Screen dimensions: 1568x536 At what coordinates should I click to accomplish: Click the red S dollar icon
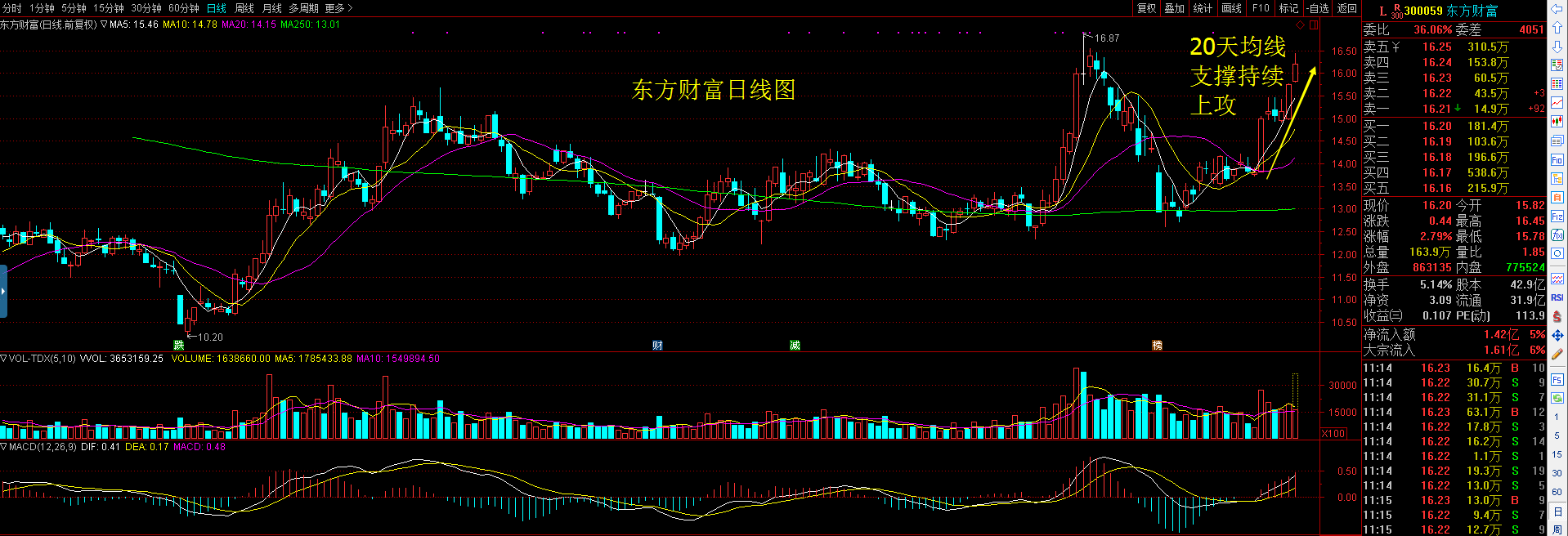[x=1557, y=316]
